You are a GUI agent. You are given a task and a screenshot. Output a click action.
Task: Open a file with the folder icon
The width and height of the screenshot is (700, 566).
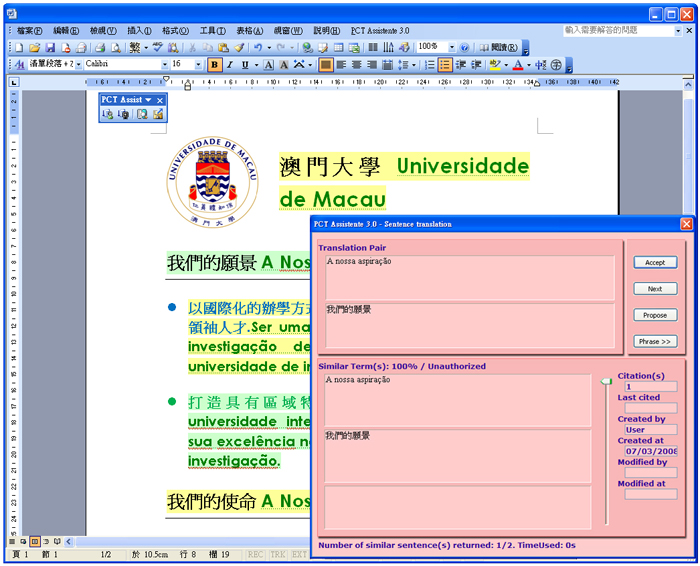34,47
